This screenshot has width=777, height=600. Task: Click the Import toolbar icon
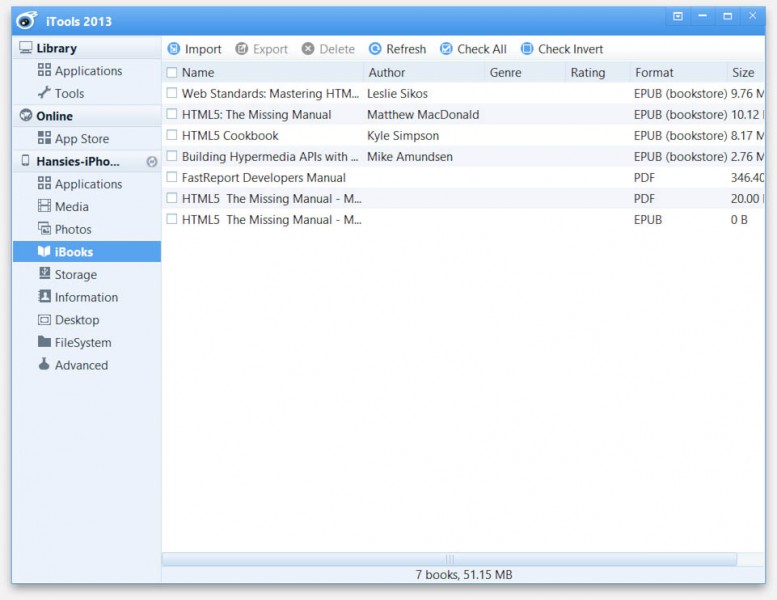click(174, 49)
